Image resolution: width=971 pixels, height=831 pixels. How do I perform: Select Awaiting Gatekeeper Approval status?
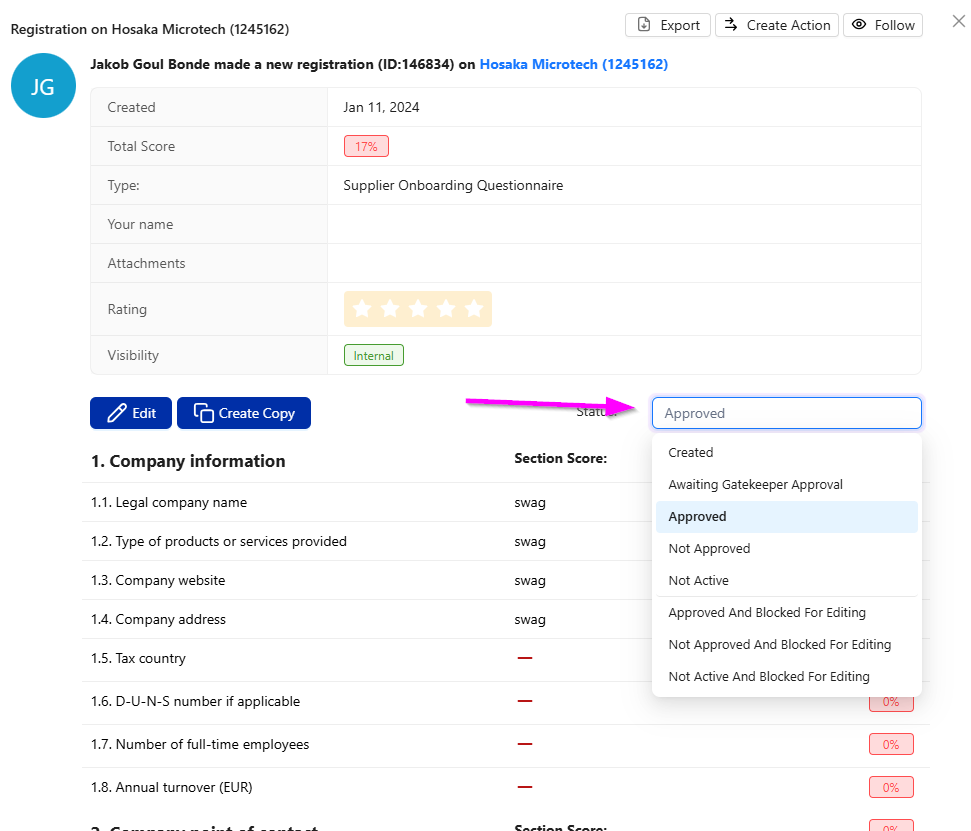tap(786, 485)
